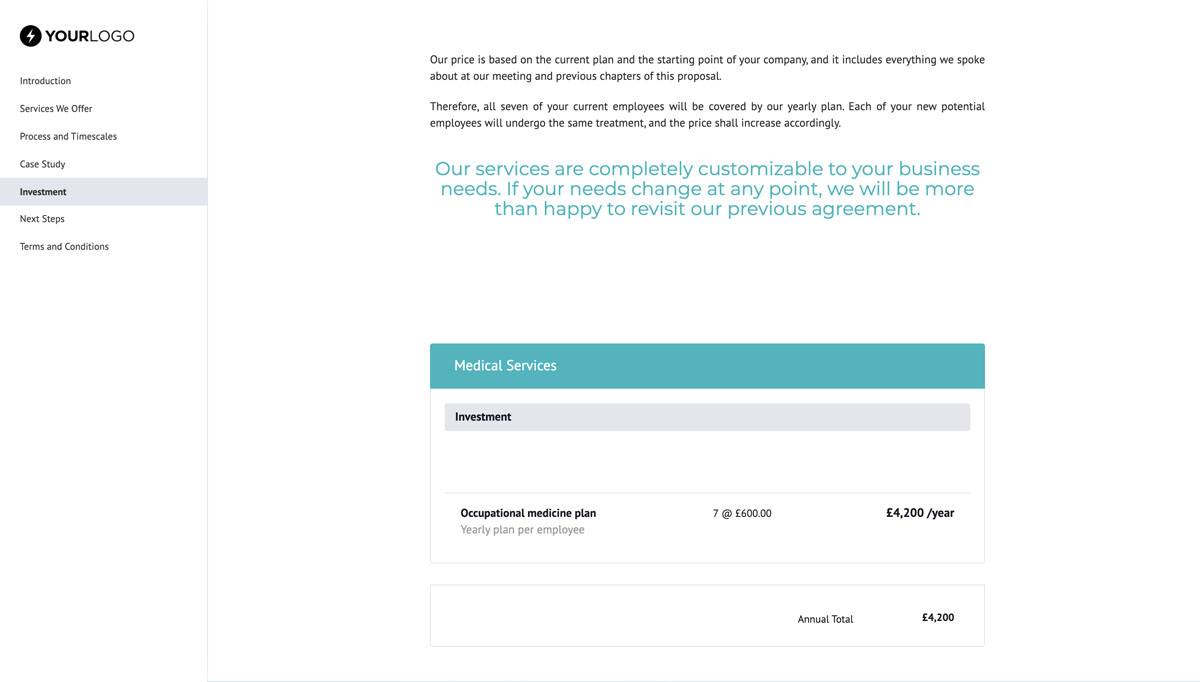Open Process and Timescales chapter
The height and width of the screenshot is (682, 1200).
coord(67,136)
